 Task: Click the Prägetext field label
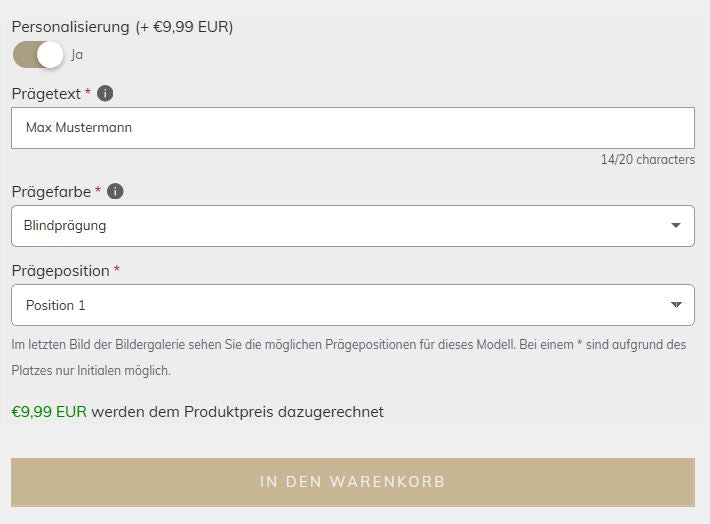point(45,94)
